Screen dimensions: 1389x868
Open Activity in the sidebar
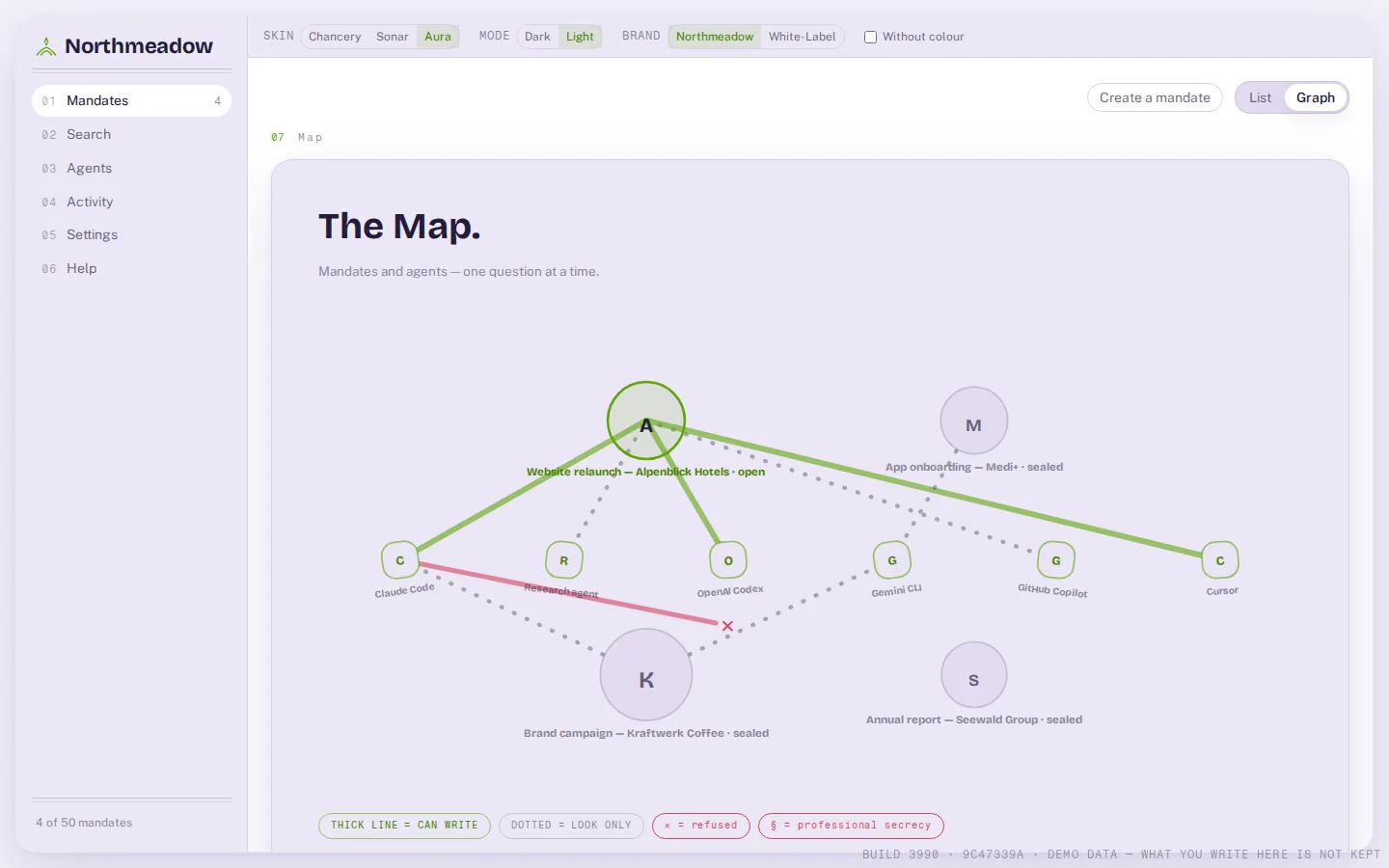[x=131, y=202]
